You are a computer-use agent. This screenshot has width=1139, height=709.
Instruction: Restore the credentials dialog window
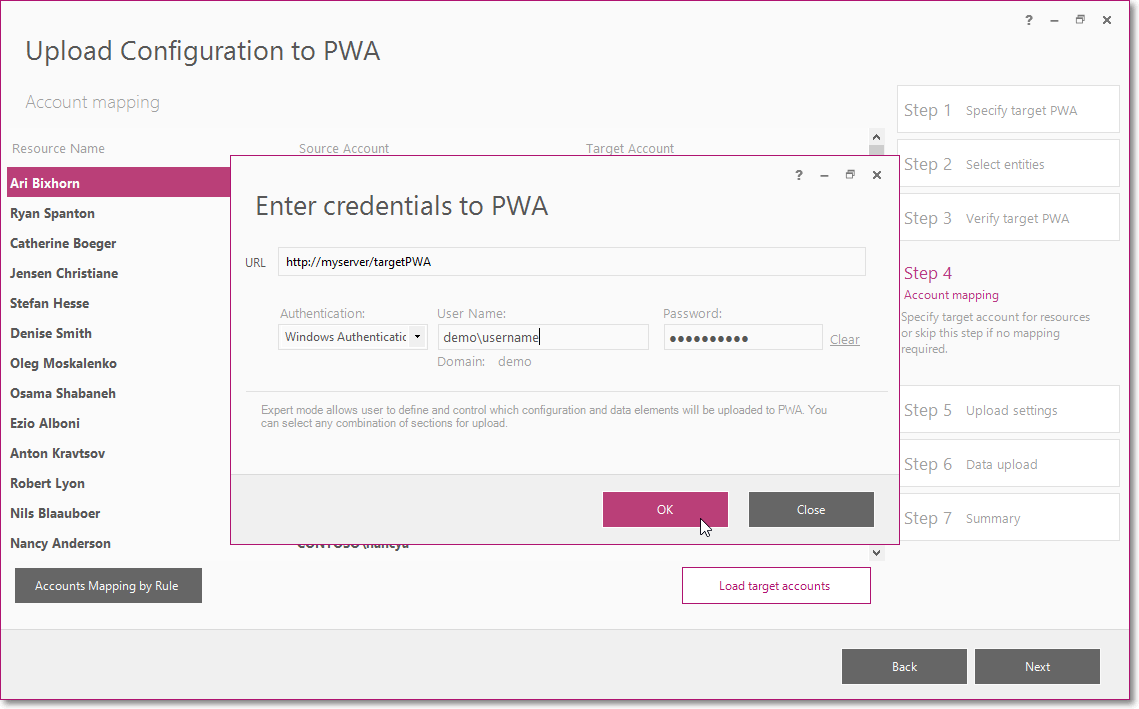(850, 174)
